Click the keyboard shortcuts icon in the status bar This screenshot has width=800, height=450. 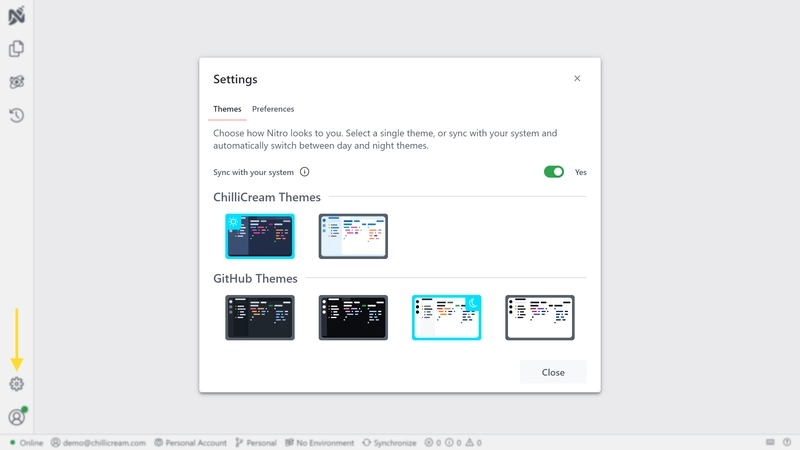[x=770, y=442]
